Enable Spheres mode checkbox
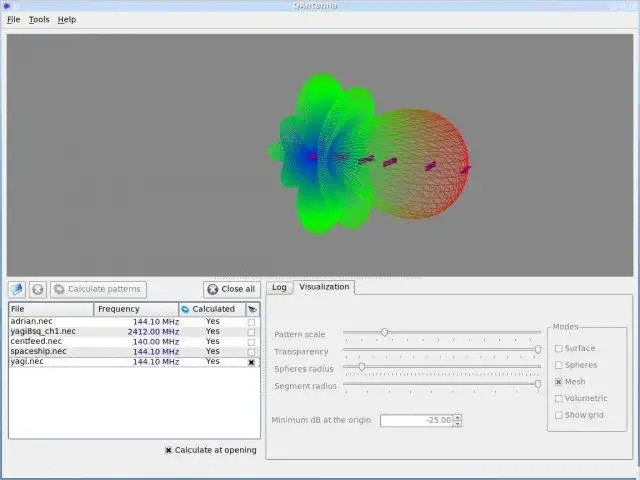640x480 pixels. tap(559, 365)
